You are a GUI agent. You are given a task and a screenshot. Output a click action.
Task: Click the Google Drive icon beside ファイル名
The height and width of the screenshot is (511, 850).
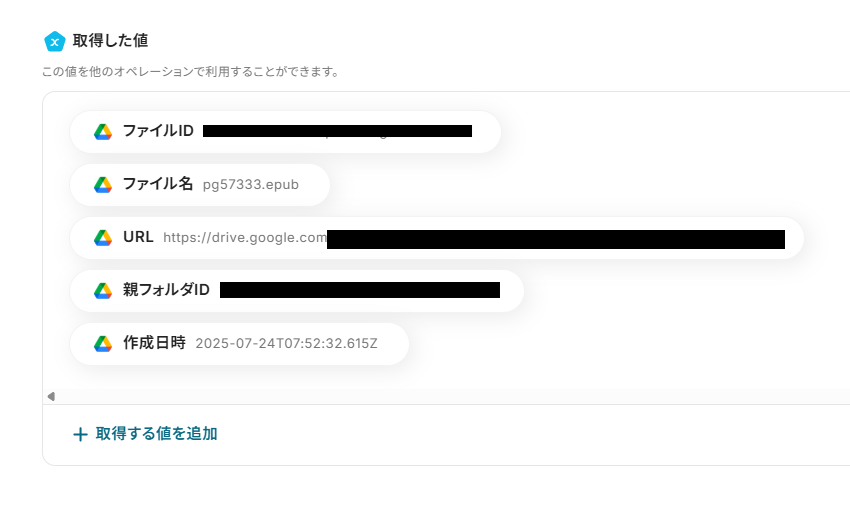103,185
